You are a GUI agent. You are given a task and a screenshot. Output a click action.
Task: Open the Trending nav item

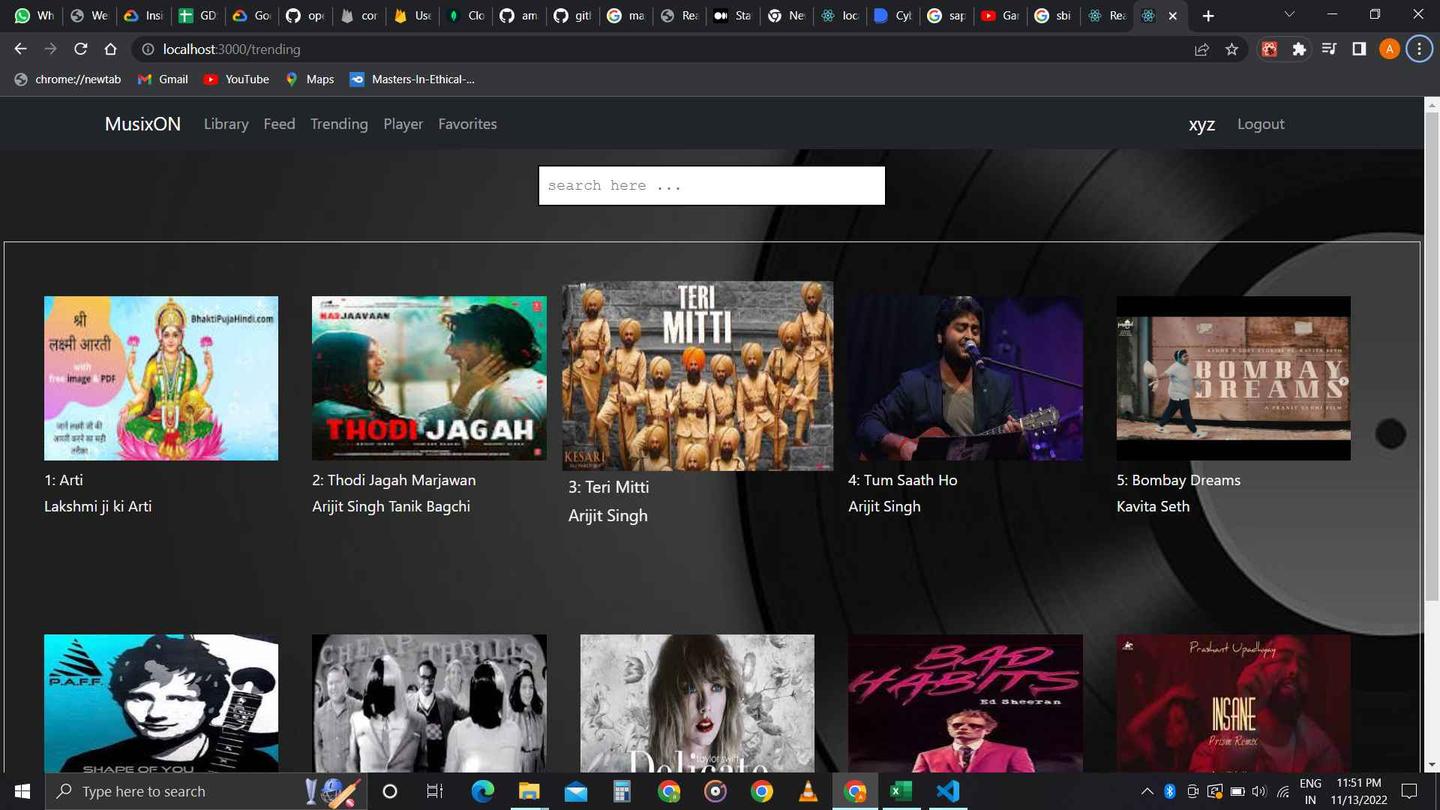point(339,124)
